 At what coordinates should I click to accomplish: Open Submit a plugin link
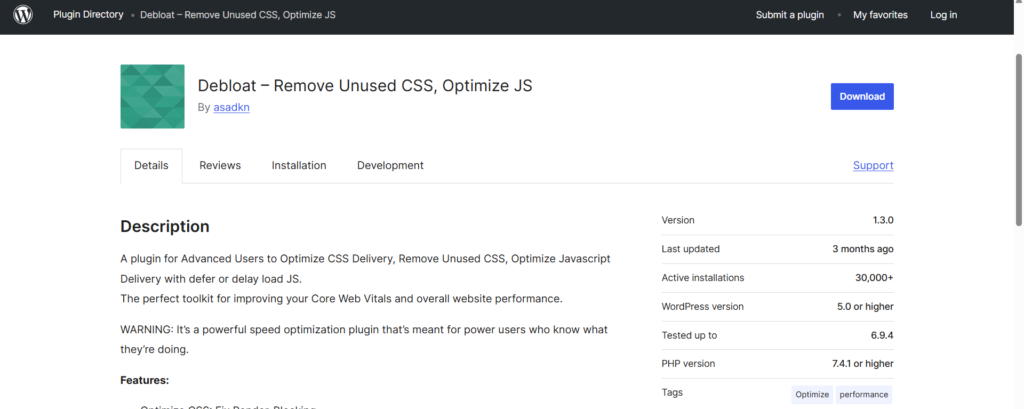[790, 14]
